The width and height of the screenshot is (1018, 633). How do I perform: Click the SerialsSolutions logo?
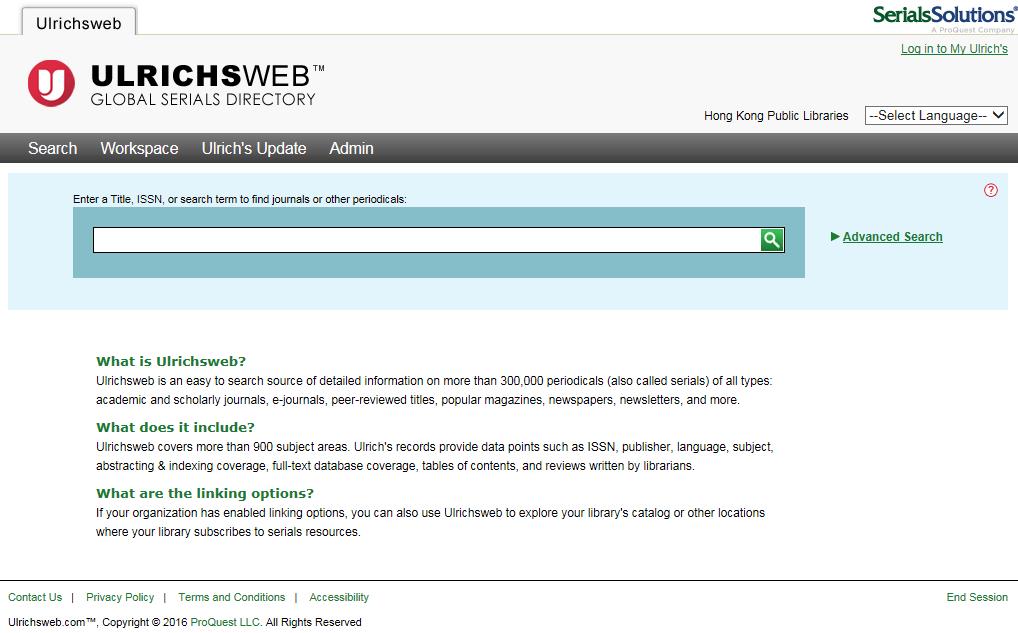[x=944, y=18]
